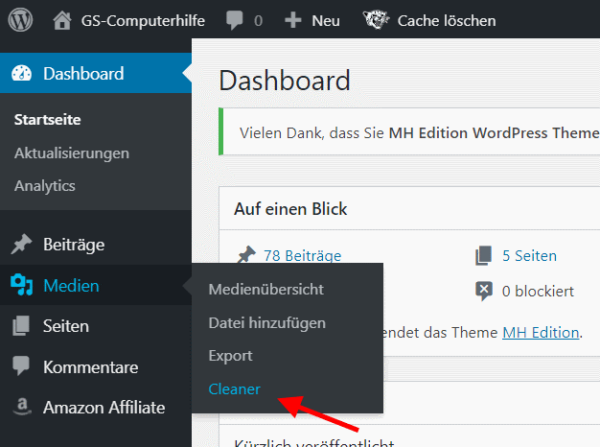Open the Medien menu

pos(71,286)
